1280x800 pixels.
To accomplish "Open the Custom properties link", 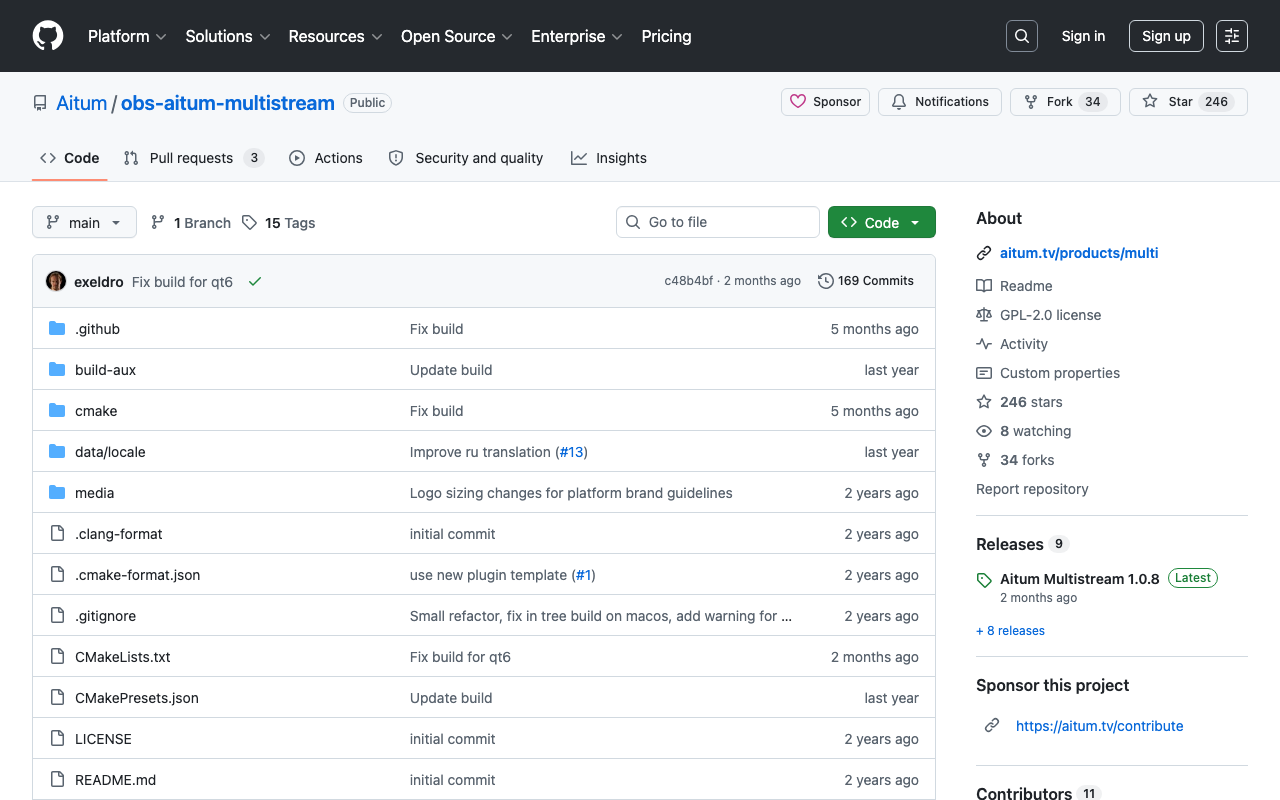I will coord(1060,373).
